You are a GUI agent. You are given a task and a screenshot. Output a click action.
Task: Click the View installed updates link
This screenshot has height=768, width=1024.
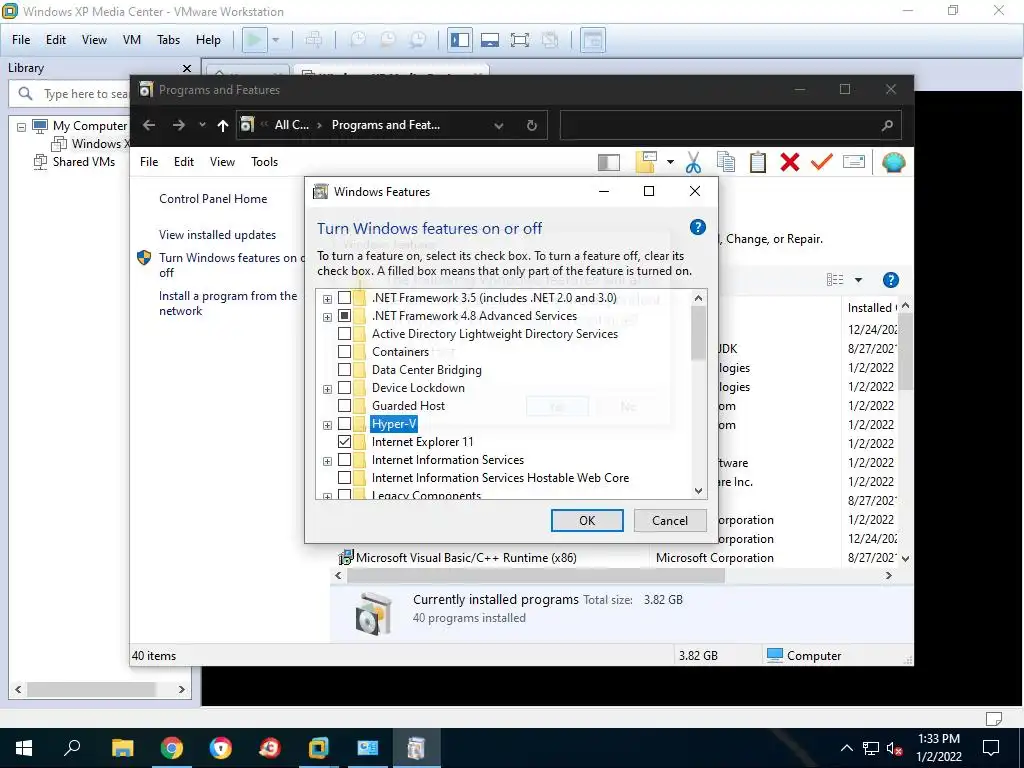217,234
